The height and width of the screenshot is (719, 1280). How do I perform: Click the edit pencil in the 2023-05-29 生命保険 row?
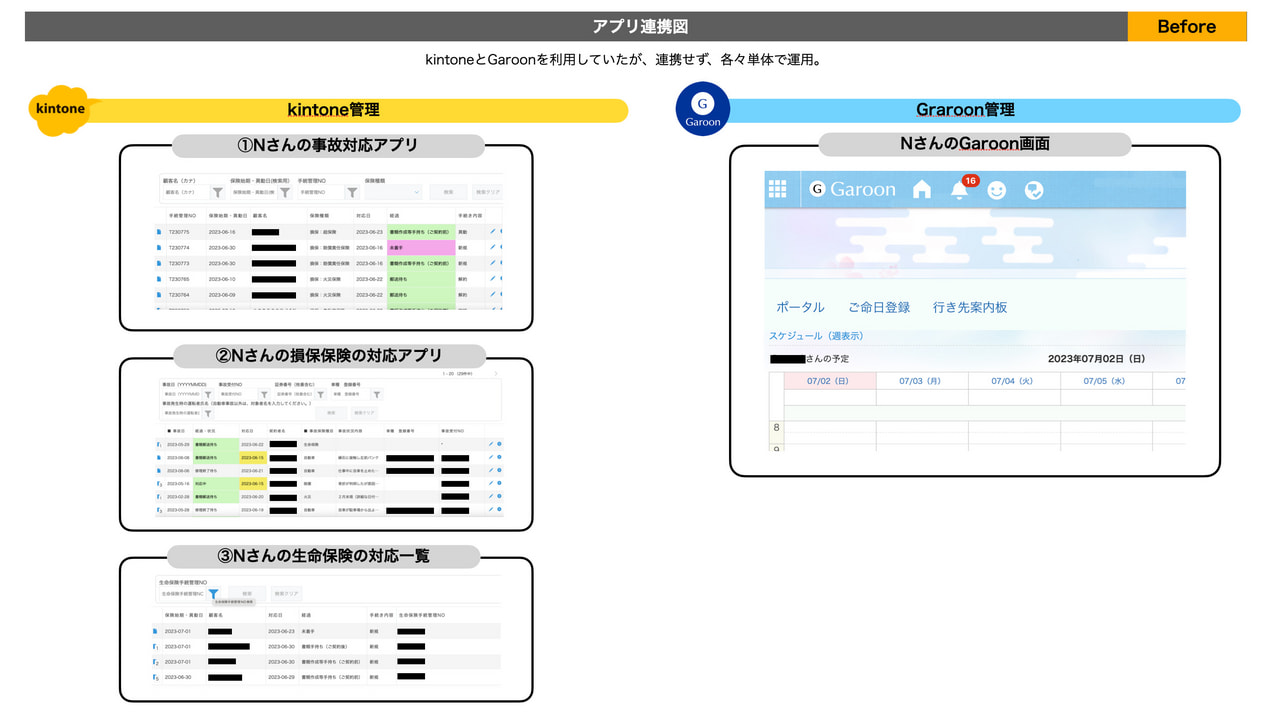[490, 443]
